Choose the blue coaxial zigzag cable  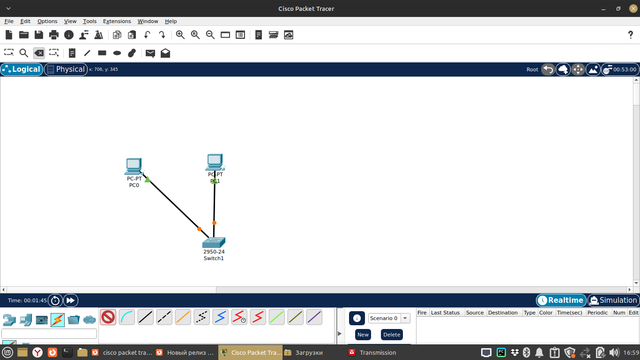[x=221, y=317]
